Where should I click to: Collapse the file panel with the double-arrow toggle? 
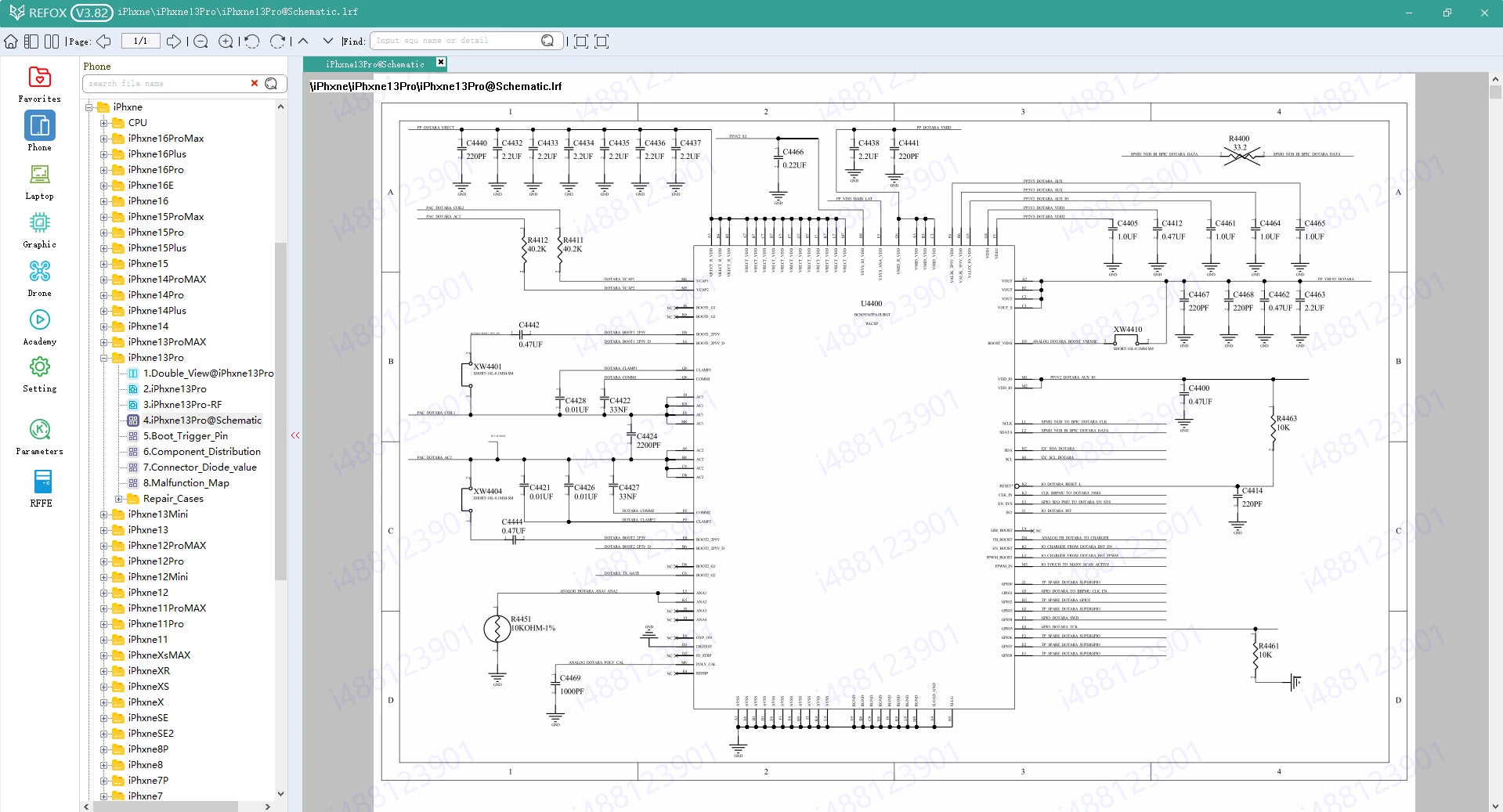(x=294, y=435)
